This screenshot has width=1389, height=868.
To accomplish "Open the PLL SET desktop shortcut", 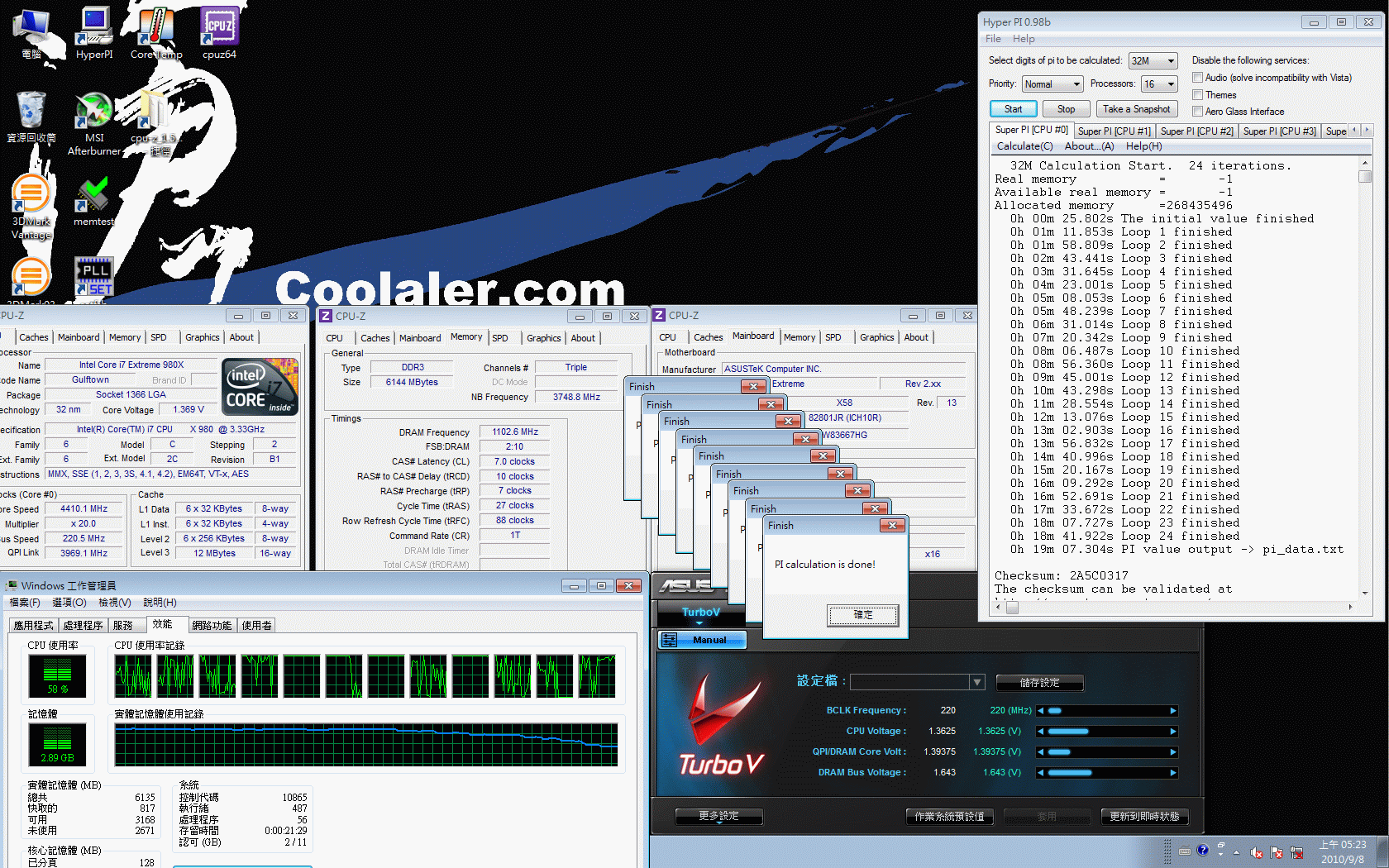I will 93,277.
